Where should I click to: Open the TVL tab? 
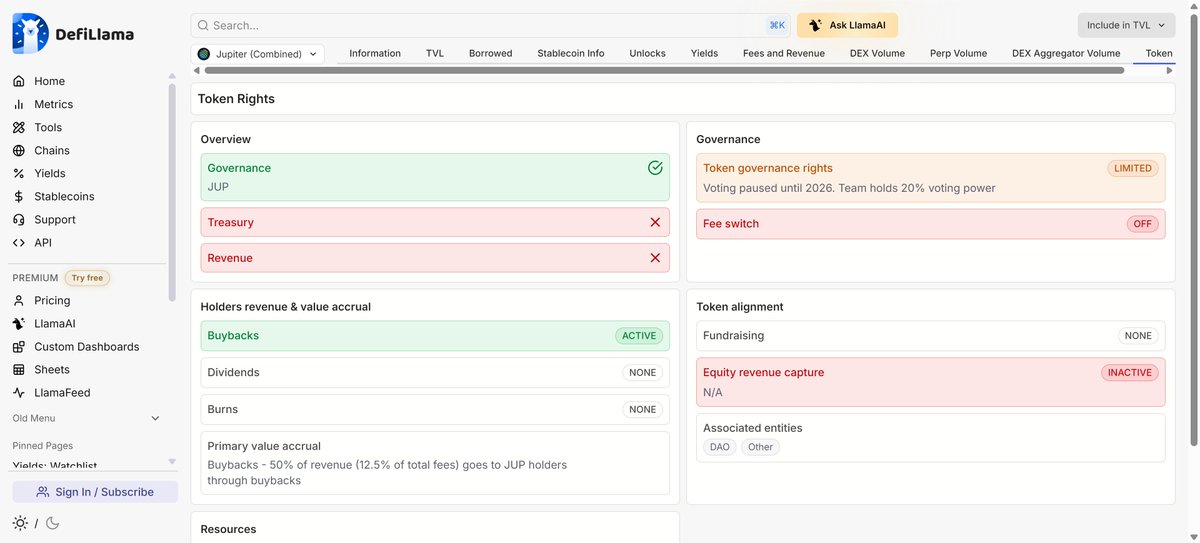[x=435, y=53]
